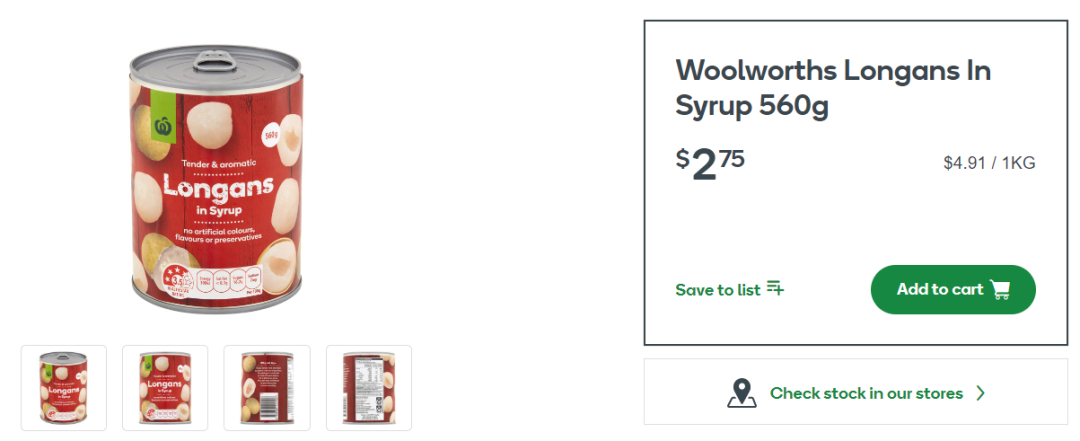Screen dimensions: 1080x441
Task: View the third thumbnail showing the barcode
Action: [x=267, y=388]
